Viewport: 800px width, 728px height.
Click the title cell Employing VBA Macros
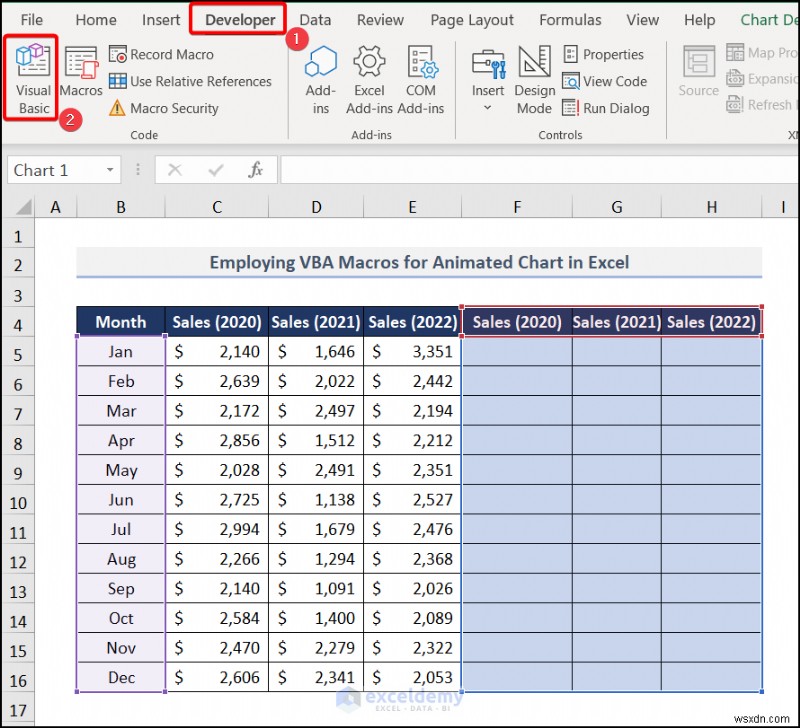pyautogui.click(x=419, y=263)
